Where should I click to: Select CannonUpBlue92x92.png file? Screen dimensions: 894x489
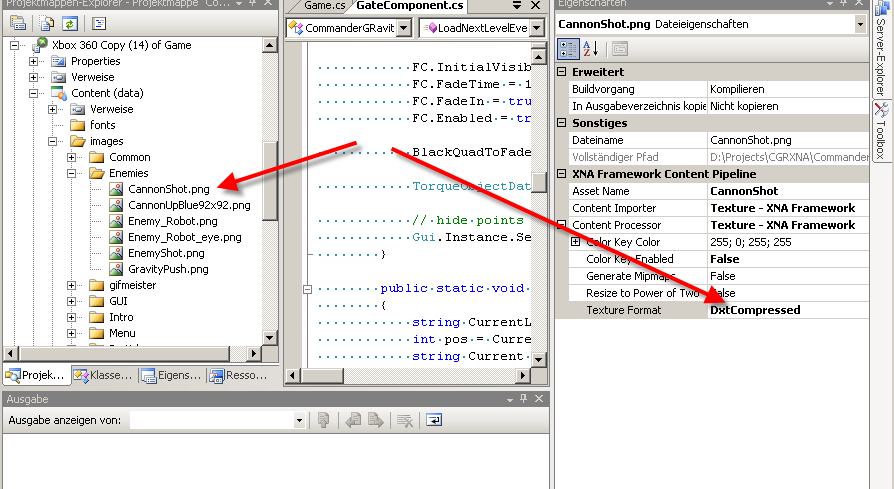tap(189, 205)
